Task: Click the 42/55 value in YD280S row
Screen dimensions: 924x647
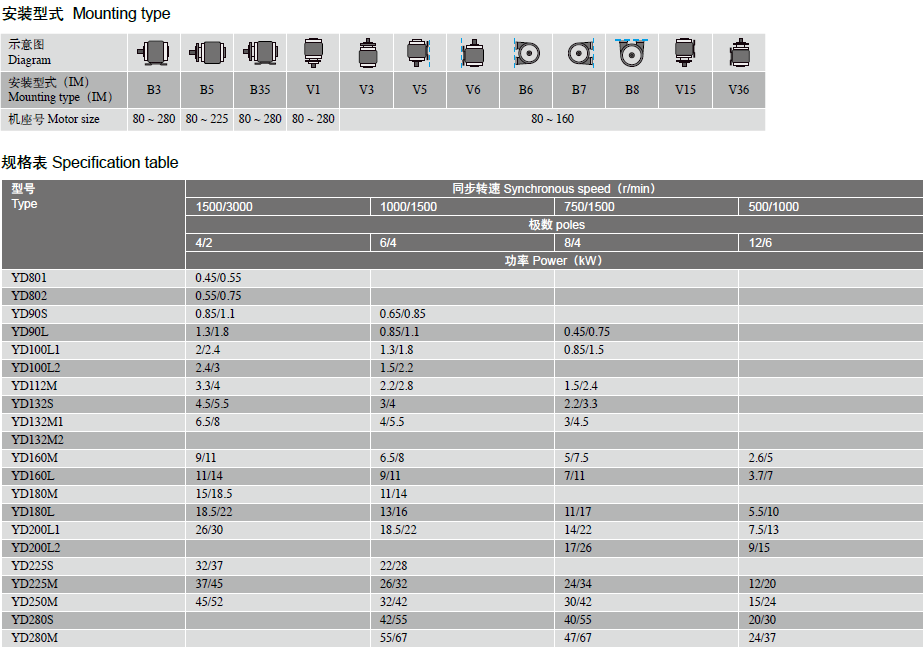Action: point(394,620)
